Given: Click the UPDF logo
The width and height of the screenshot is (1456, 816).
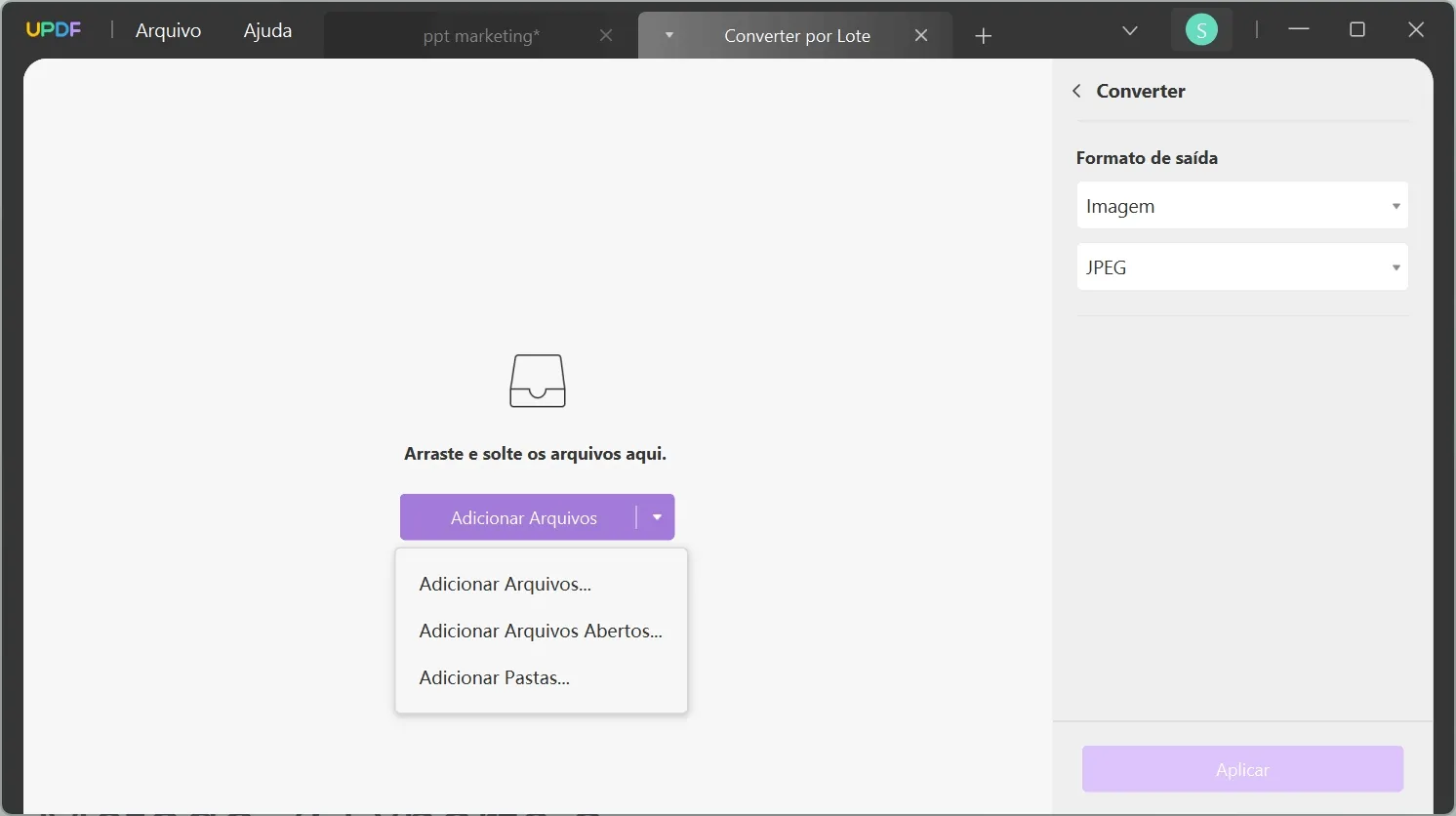Looking at the screenshot, I should coord(54,29).
